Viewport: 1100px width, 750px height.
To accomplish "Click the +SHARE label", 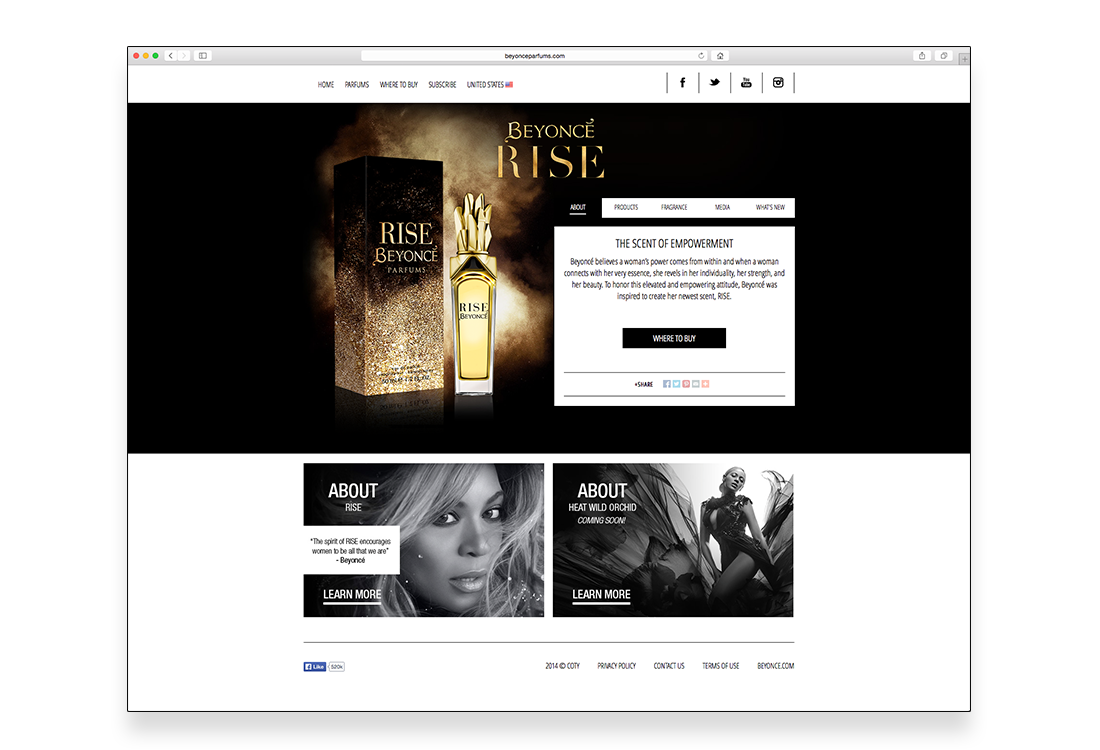I will 643,384.
